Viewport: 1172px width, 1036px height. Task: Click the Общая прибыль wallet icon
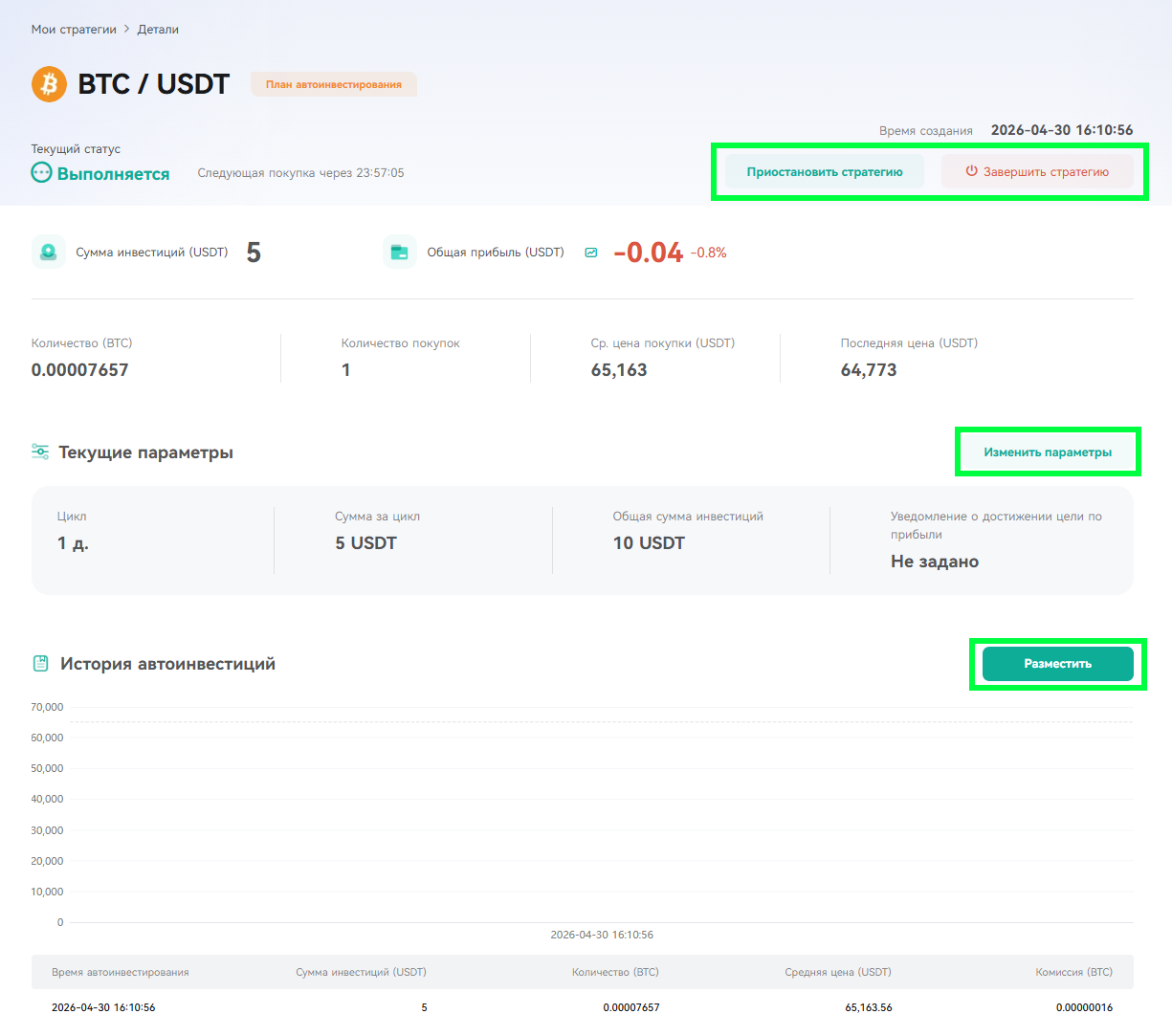coord(400,253)
